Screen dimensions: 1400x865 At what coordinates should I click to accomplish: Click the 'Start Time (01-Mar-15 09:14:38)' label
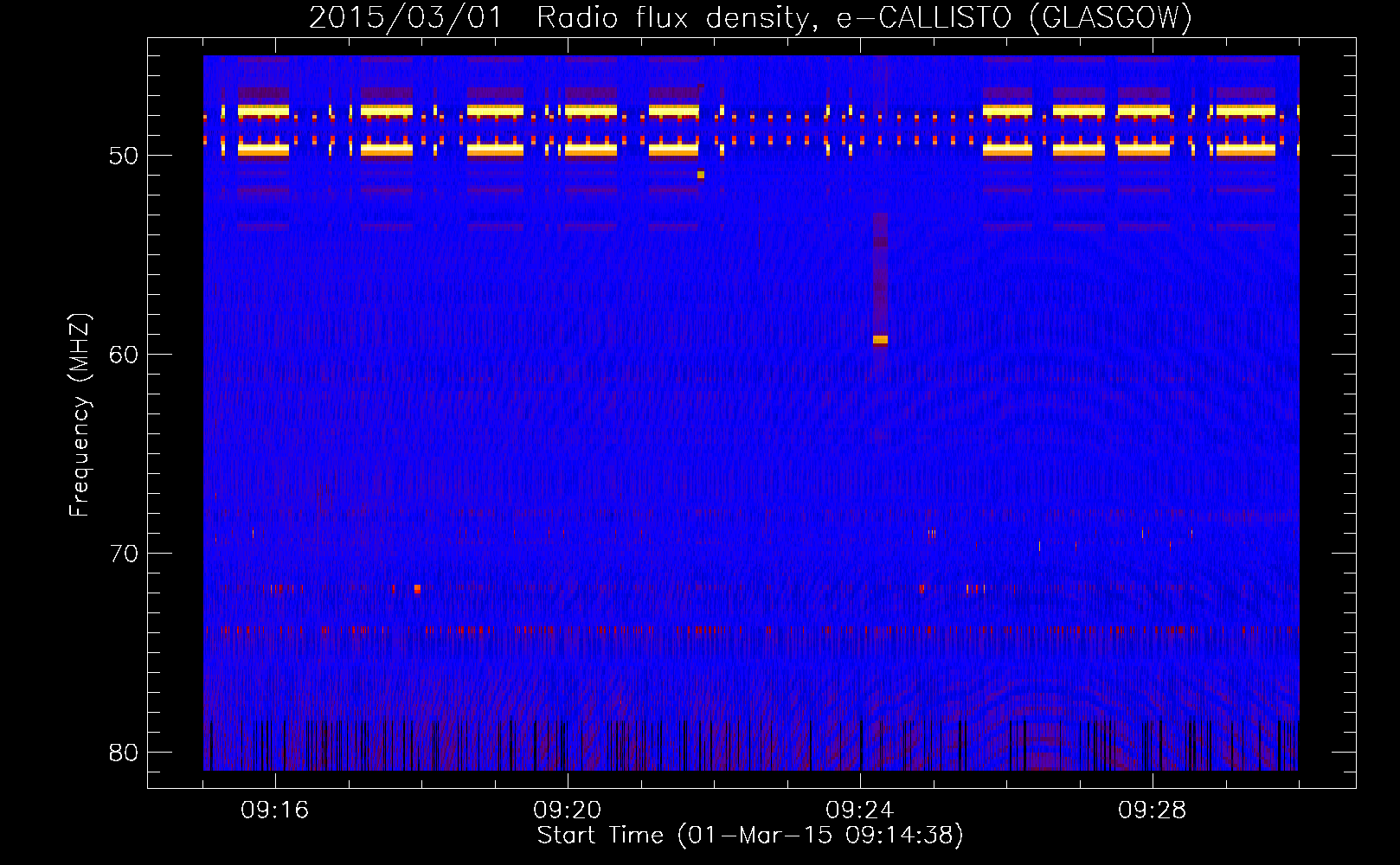coord(750,836)
